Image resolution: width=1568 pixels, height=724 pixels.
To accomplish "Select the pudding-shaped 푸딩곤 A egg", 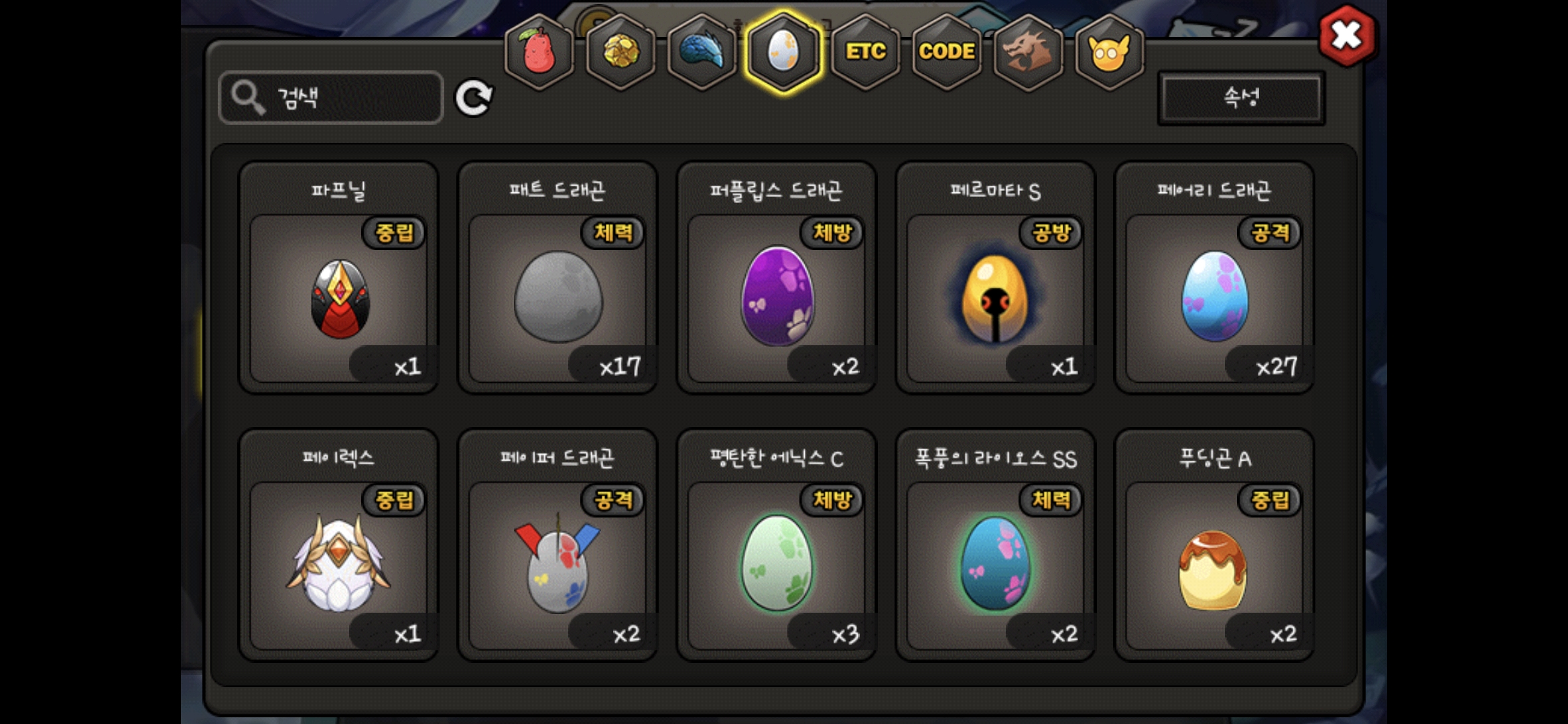I will pyautogui.click(x=1214, y=544).
